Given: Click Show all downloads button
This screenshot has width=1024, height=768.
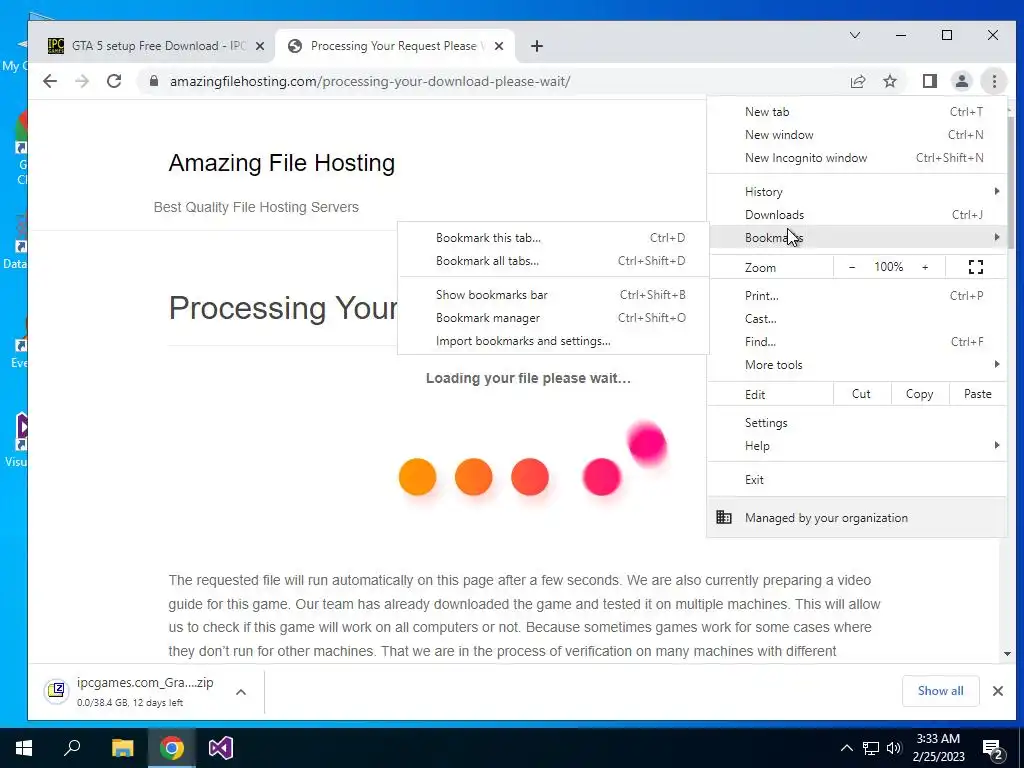Looking at the screenshot, I should pyautogui.click(x=940, y=691).
